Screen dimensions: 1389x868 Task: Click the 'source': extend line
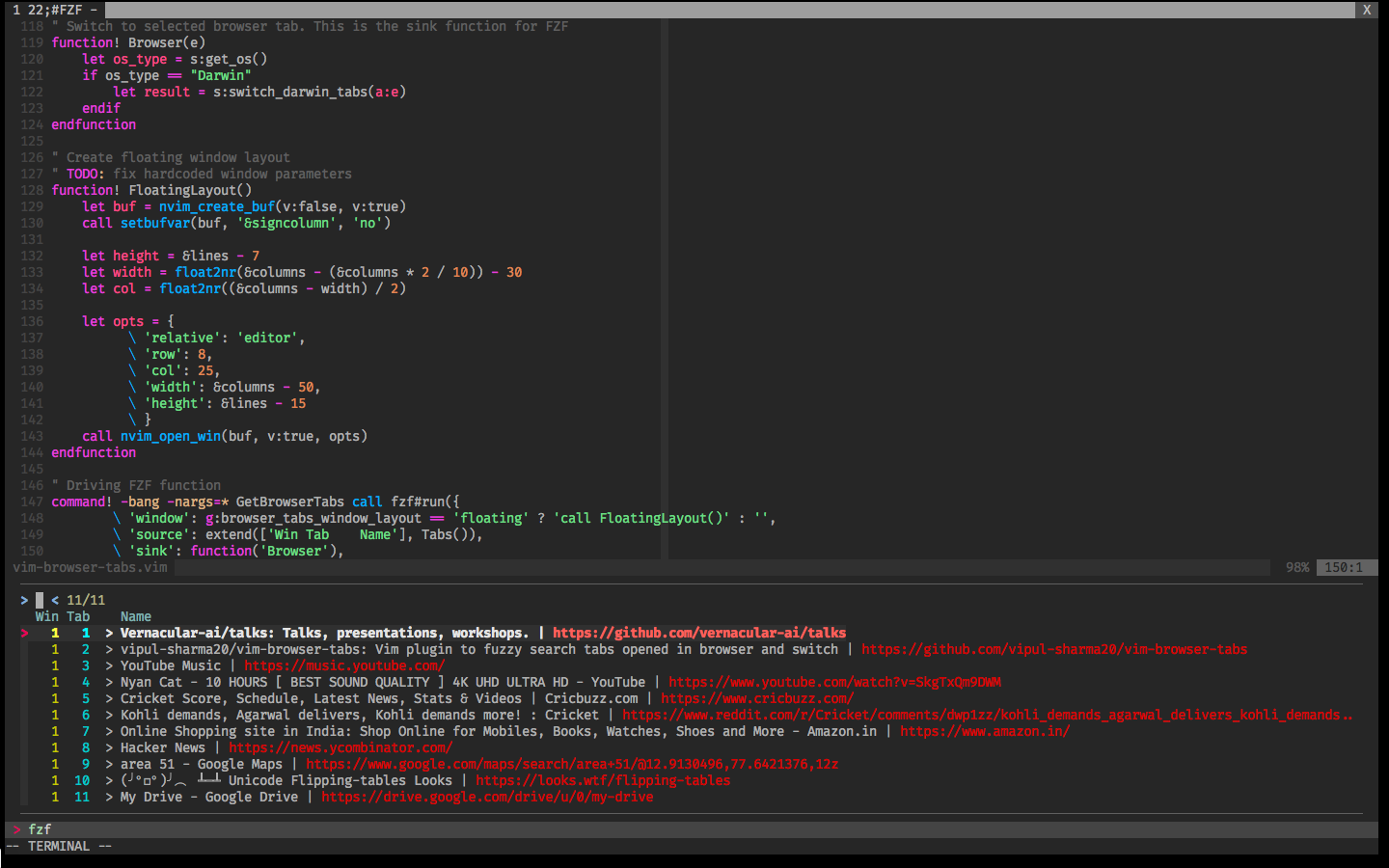[x=298, y=534]
